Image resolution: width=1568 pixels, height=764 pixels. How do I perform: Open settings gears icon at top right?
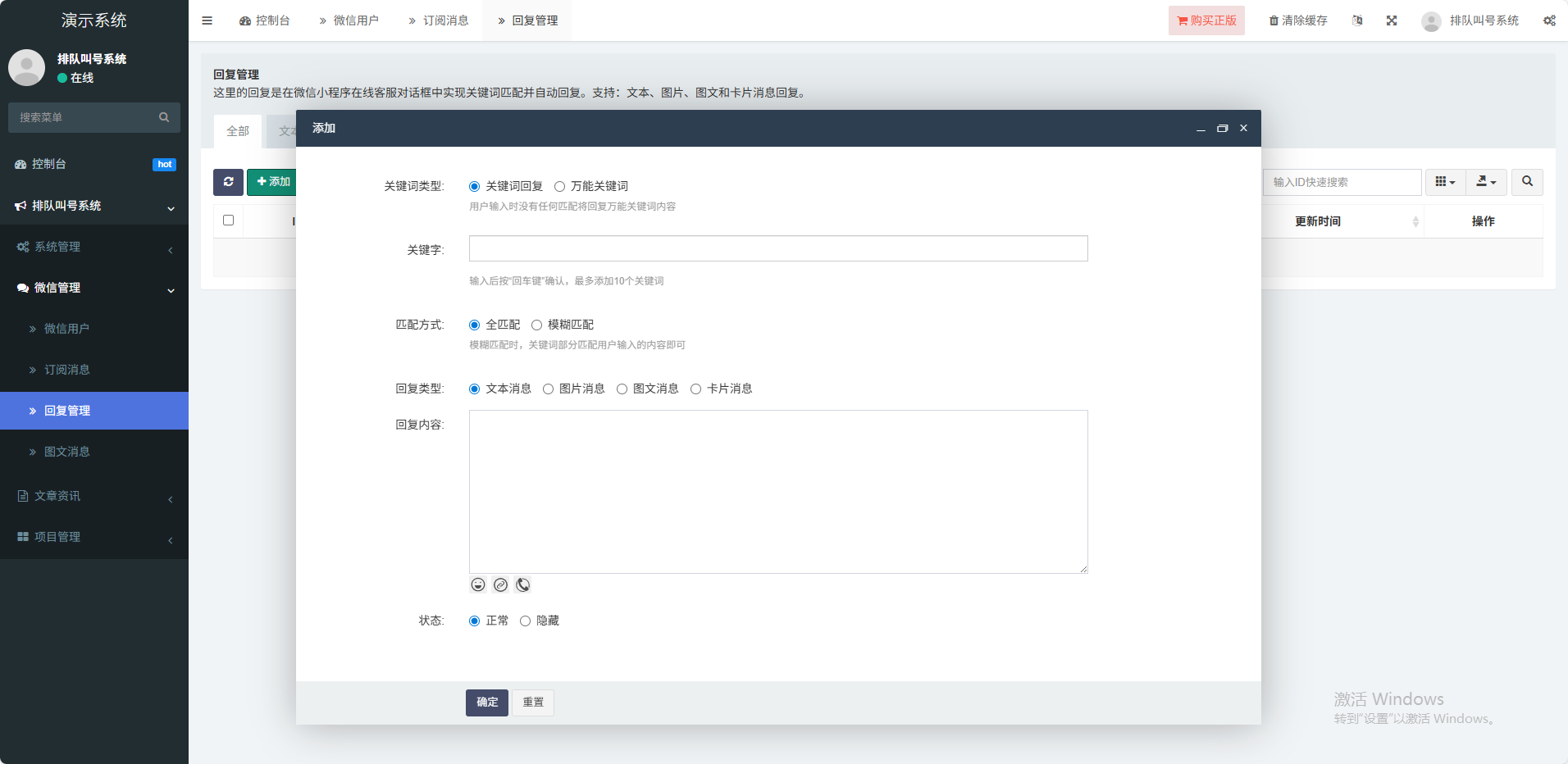pos(1549,20)
